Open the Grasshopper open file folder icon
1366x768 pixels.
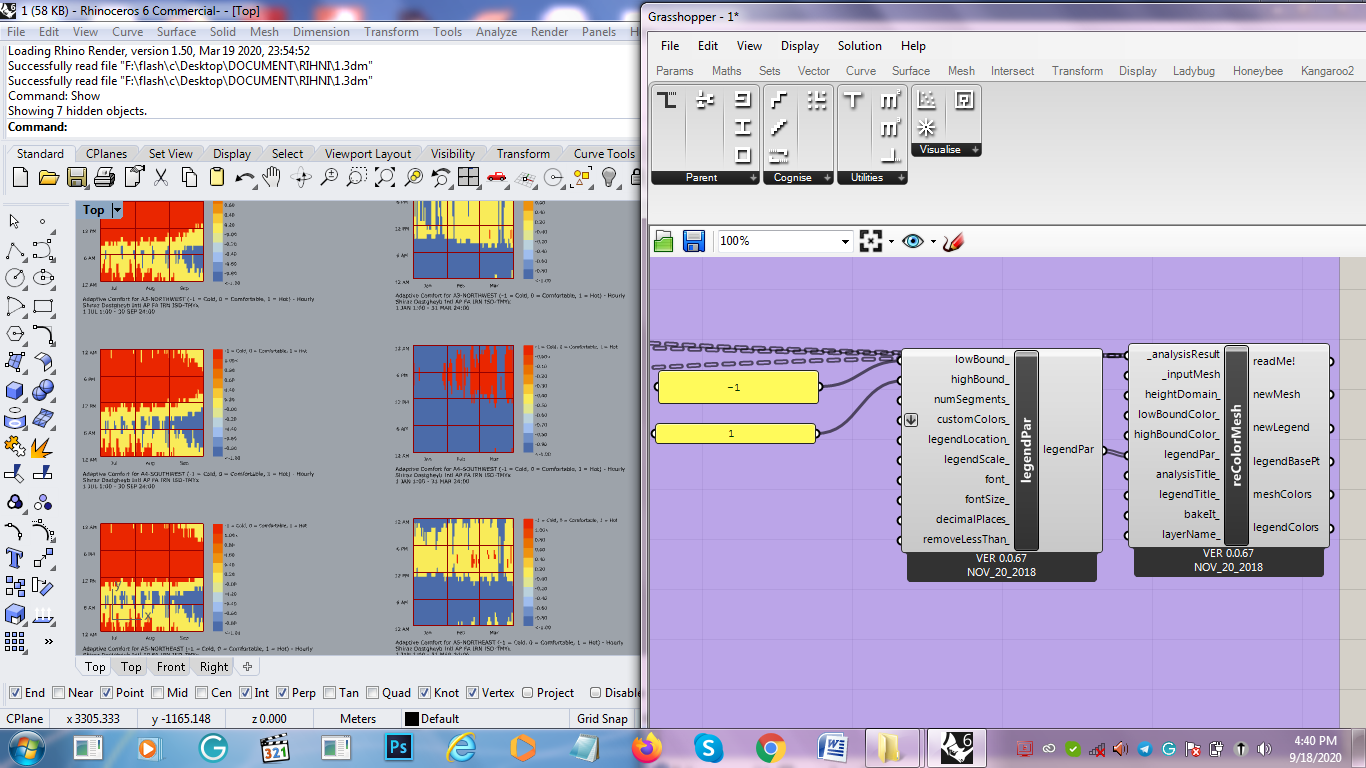tap(664, 240)
